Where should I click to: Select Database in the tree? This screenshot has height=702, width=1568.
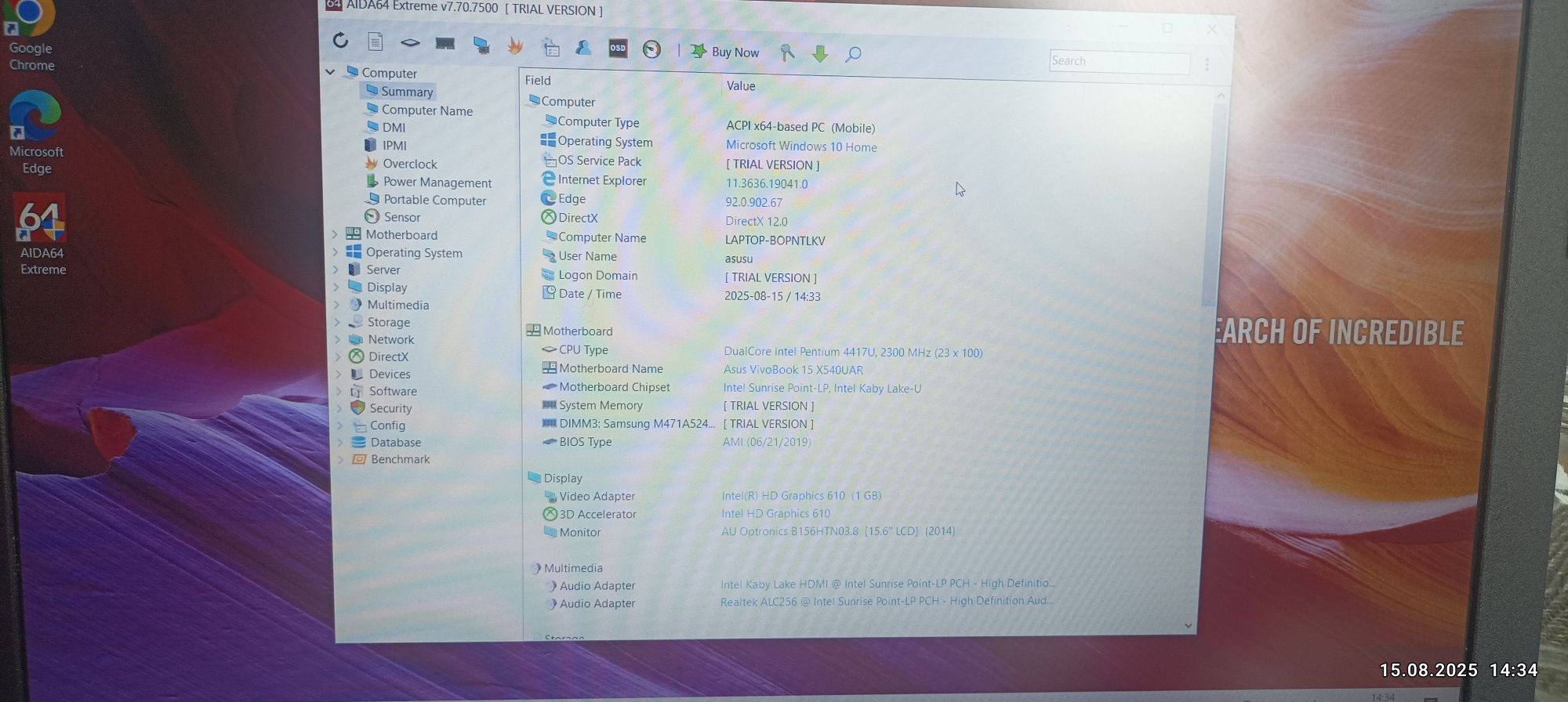click(395, 443)
